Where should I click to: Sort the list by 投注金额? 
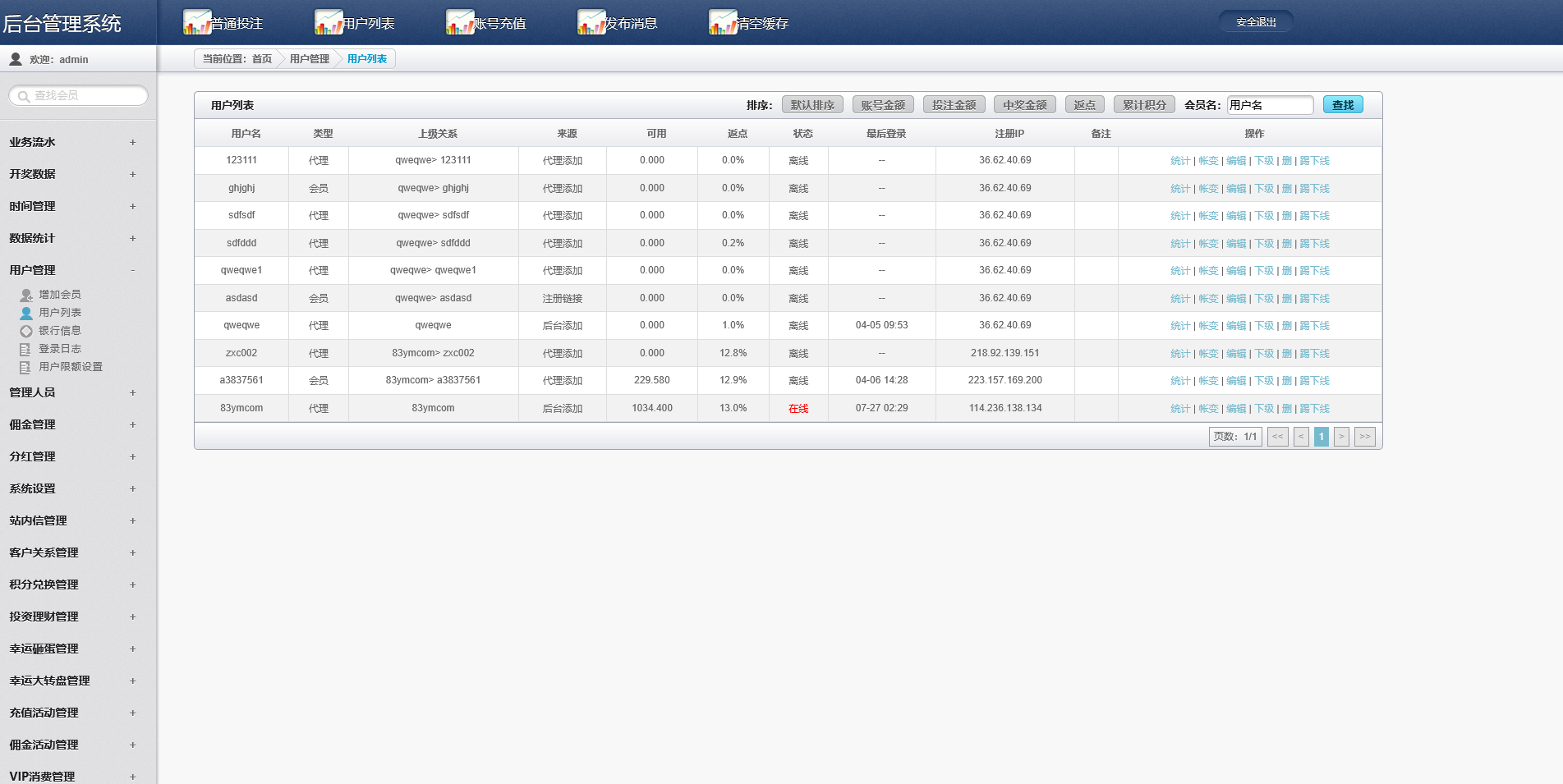[954, 105]
